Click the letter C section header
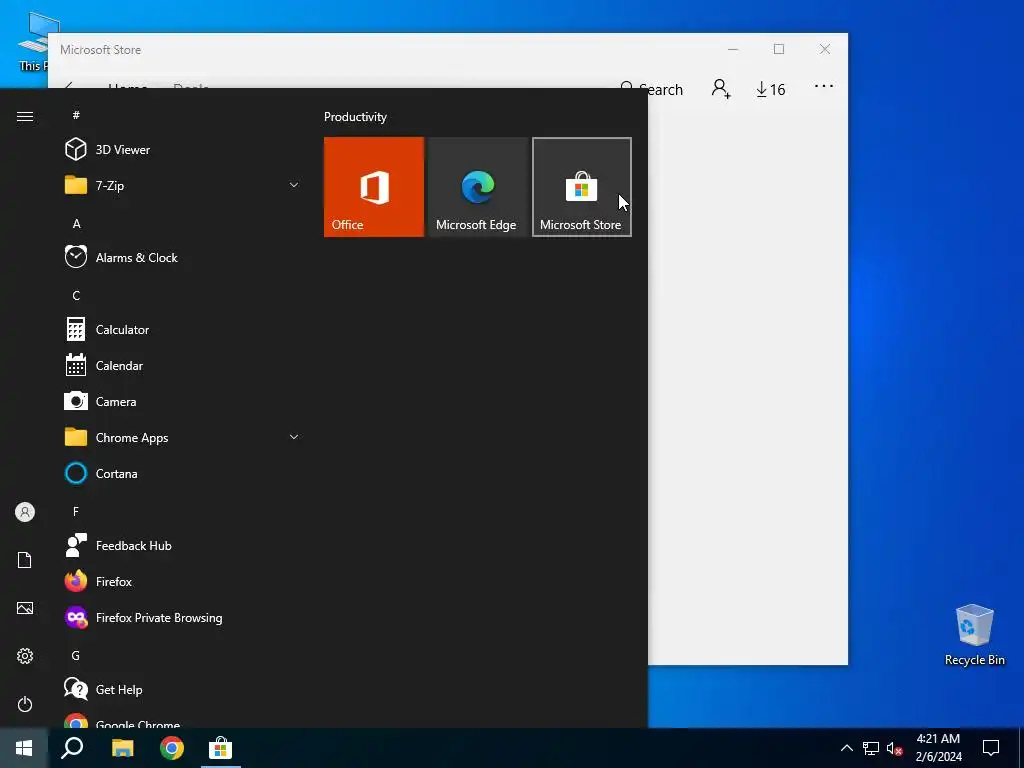Screen dimensions: 1024x768 76,296
